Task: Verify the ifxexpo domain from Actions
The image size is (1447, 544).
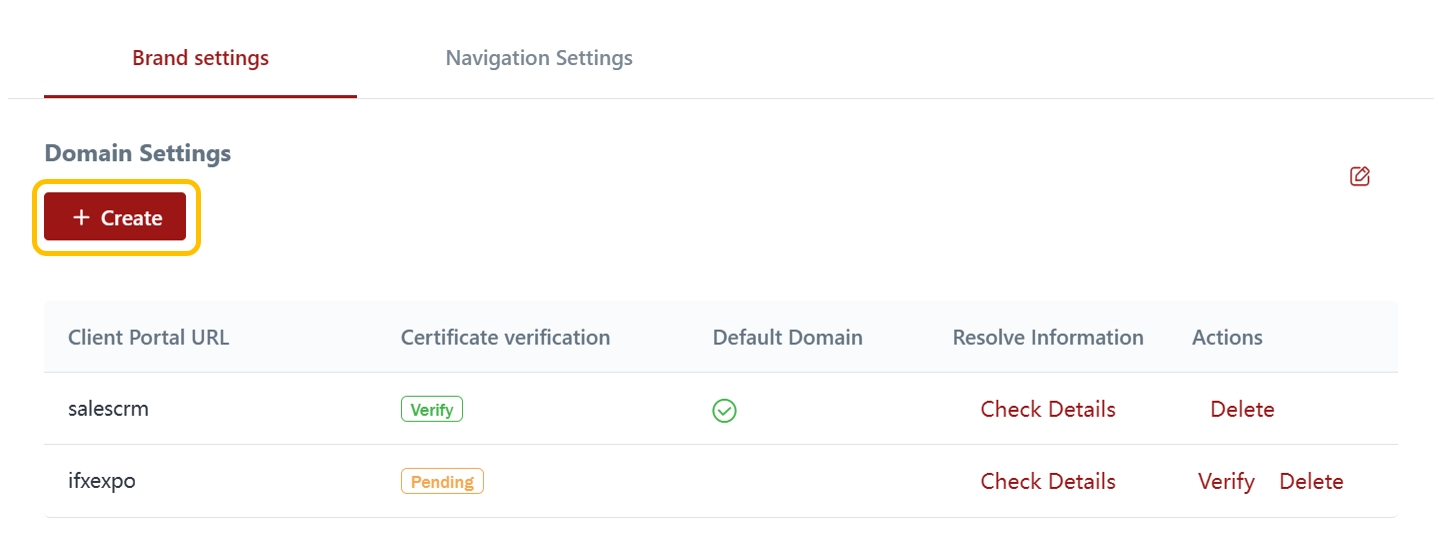Action: pyautogui.click(x=1226, y=481)
